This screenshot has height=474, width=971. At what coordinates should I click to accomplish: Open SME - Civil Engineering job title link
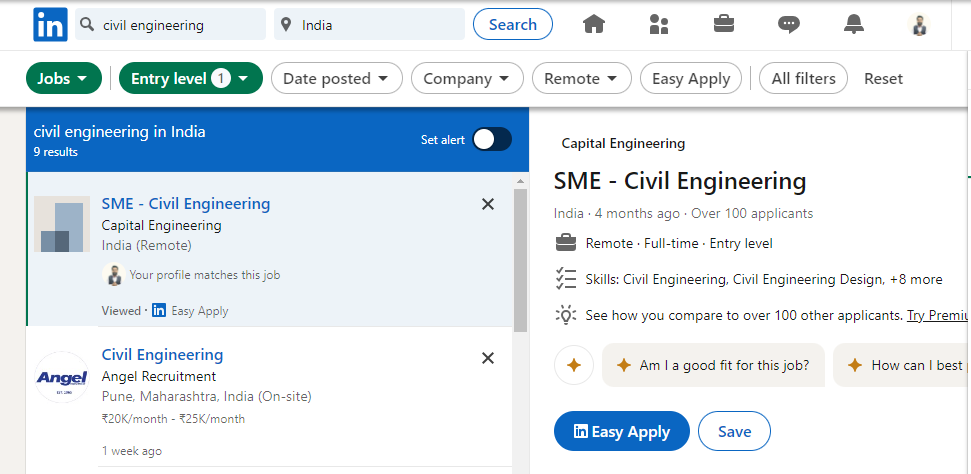coord(186,204)
